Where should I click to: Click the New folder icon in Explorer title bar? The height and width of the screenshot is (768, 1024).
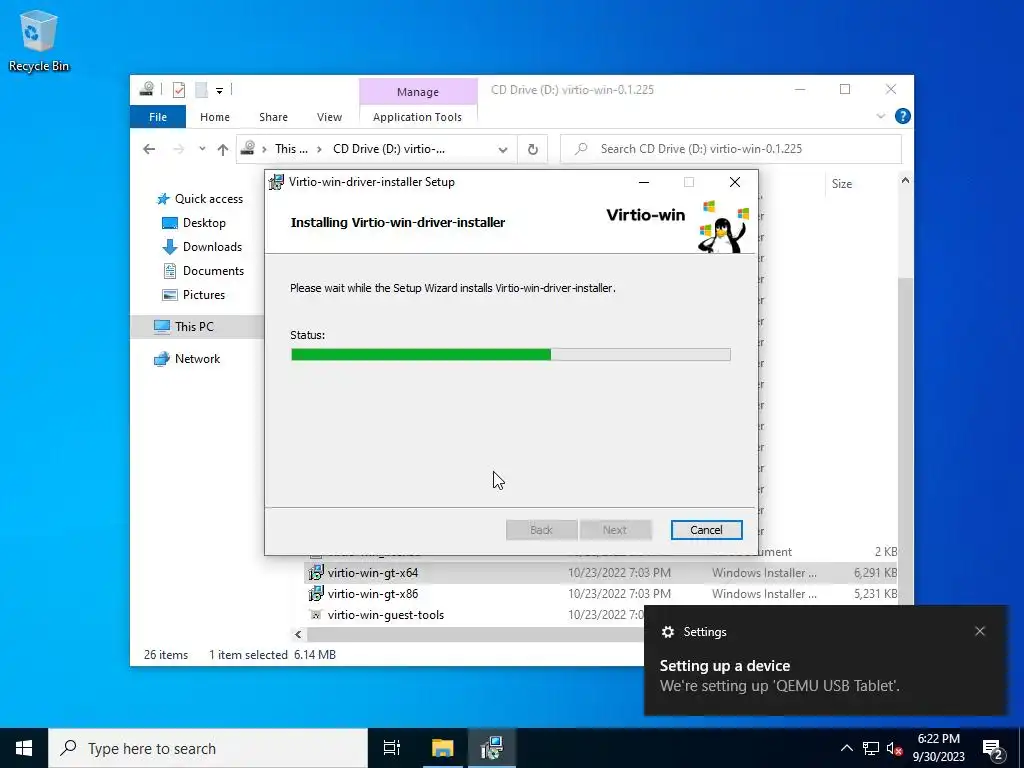click(x=202, y=90)
